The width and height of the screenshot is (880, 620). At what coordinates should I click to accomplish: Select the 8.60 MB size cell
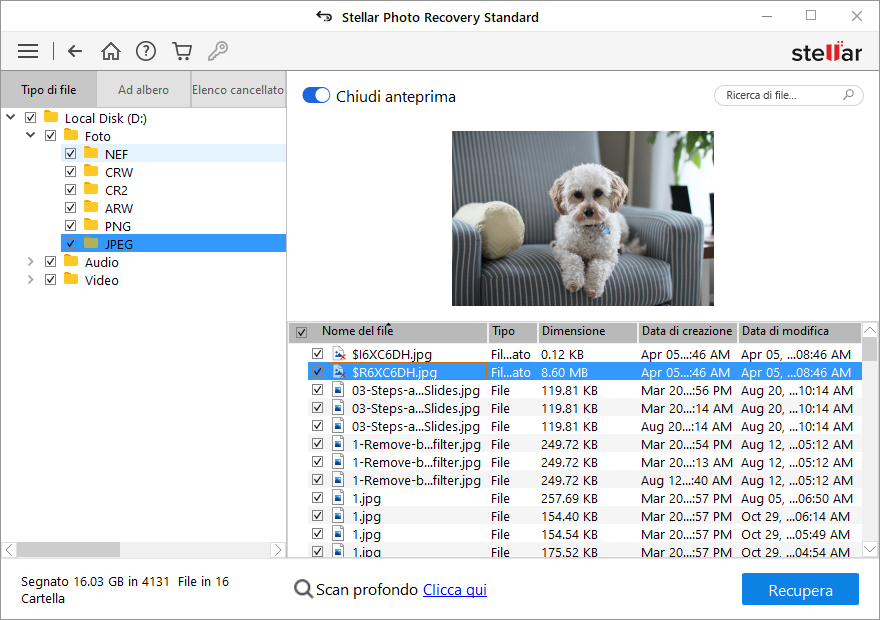(x=564, y=373)
